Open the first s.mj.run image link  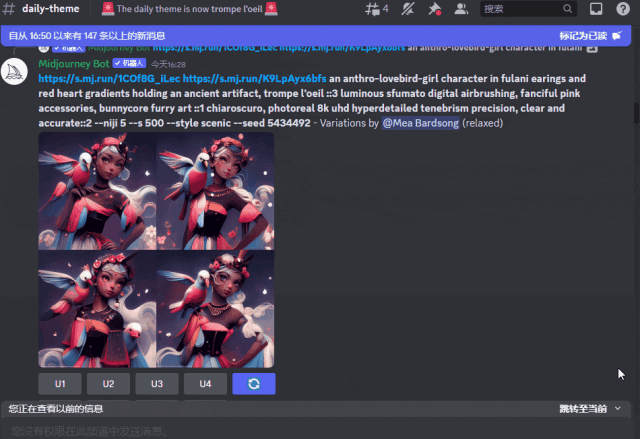coord(109,78)
